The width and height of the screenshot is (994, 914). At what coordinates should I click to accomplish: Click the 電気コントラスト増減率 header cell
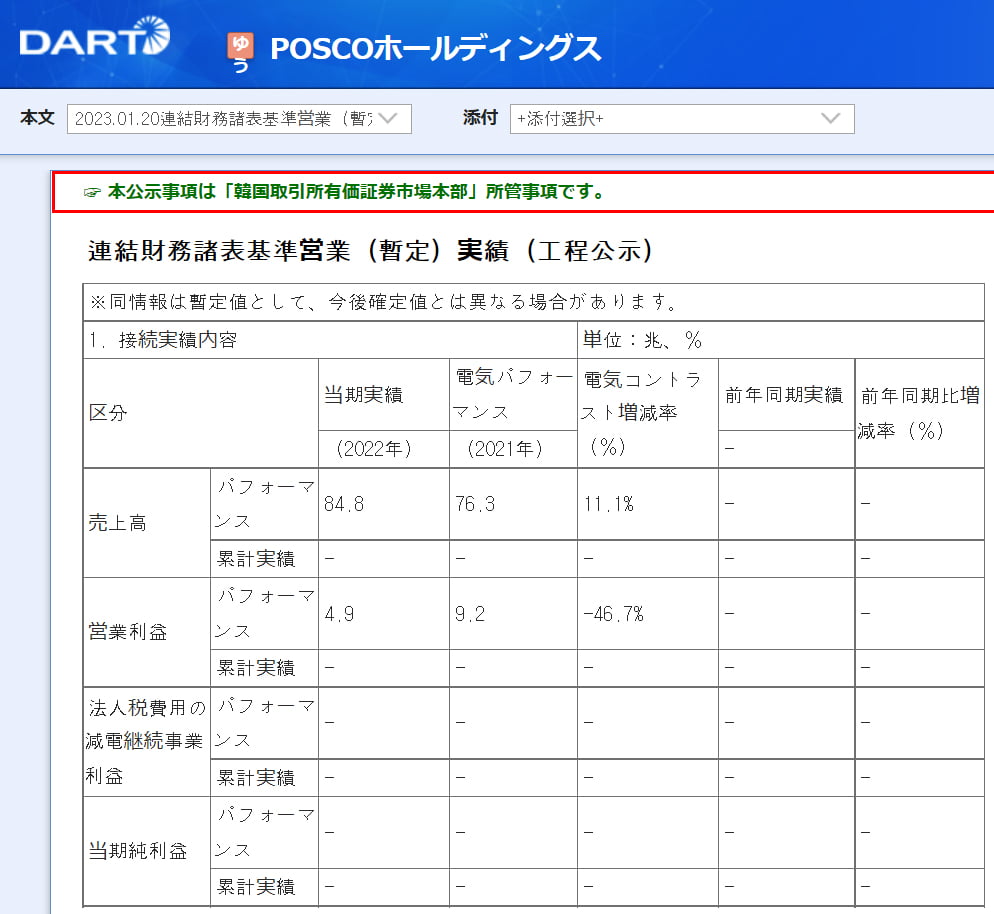click(647, 413)
